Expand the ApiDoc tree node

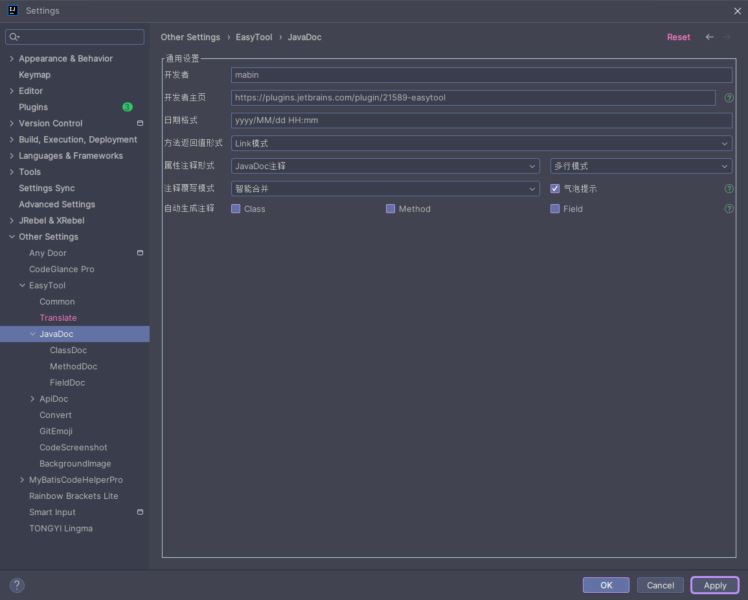[32, 399]
